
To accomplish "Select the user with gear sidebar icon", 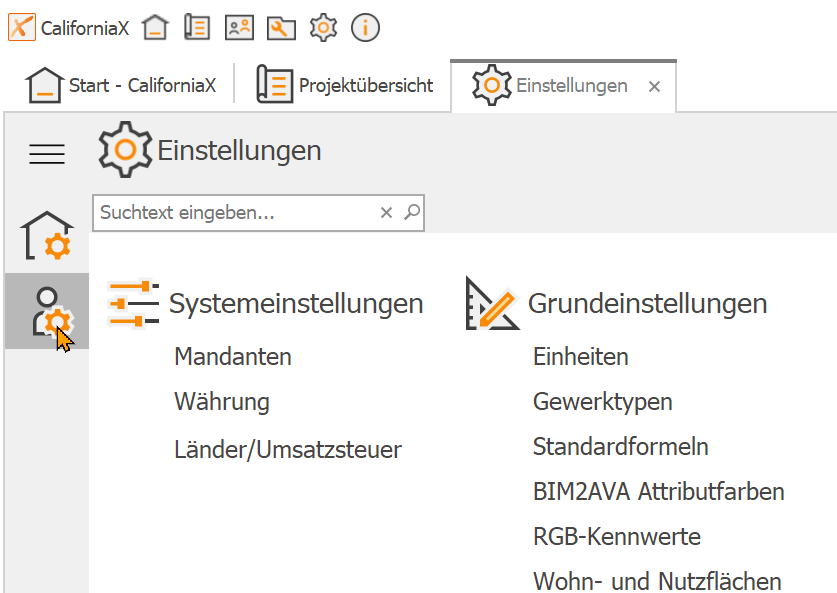I will coord(47,312).
